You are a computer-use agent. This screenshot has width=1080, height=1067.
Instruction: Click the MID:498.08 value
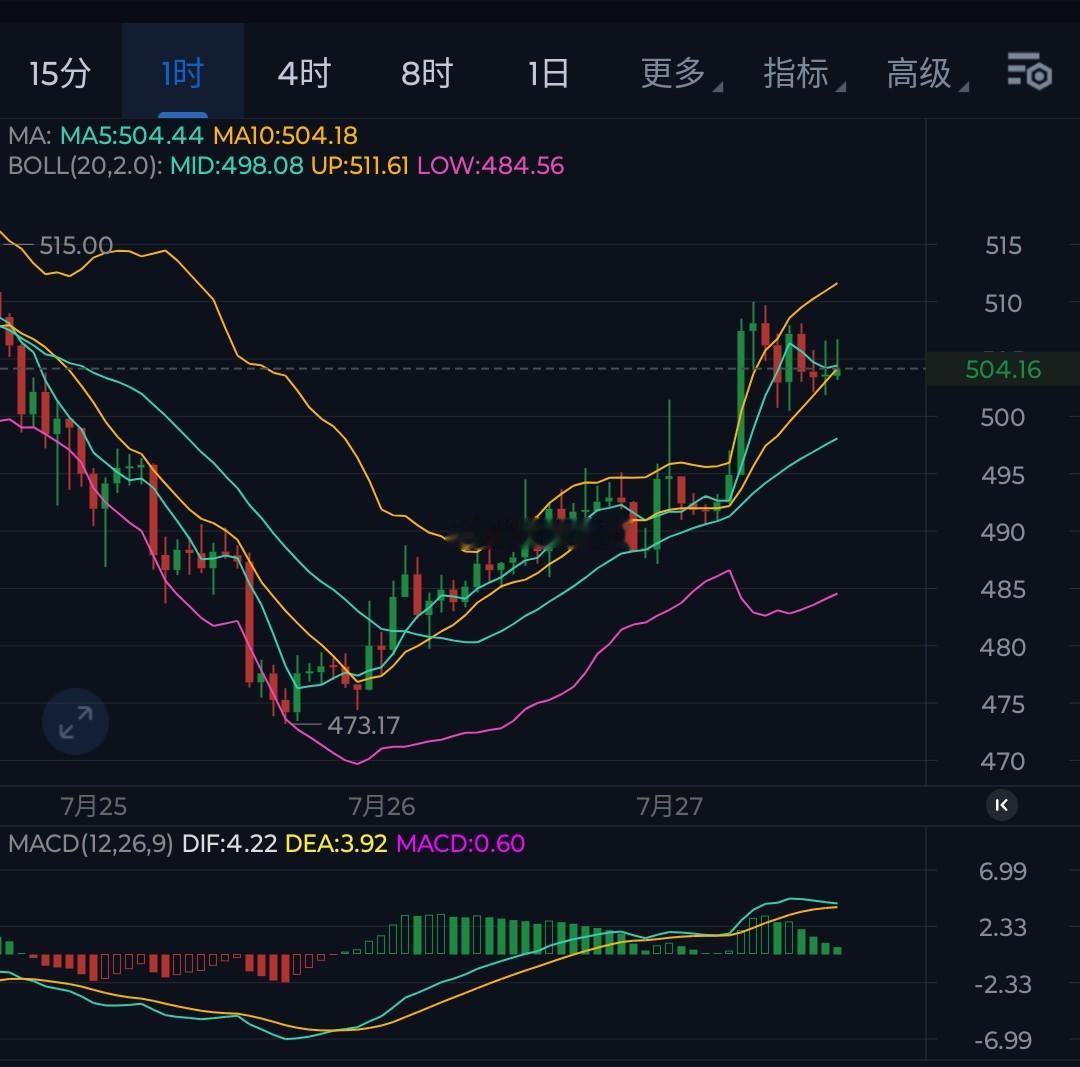[x=236, y=165]
